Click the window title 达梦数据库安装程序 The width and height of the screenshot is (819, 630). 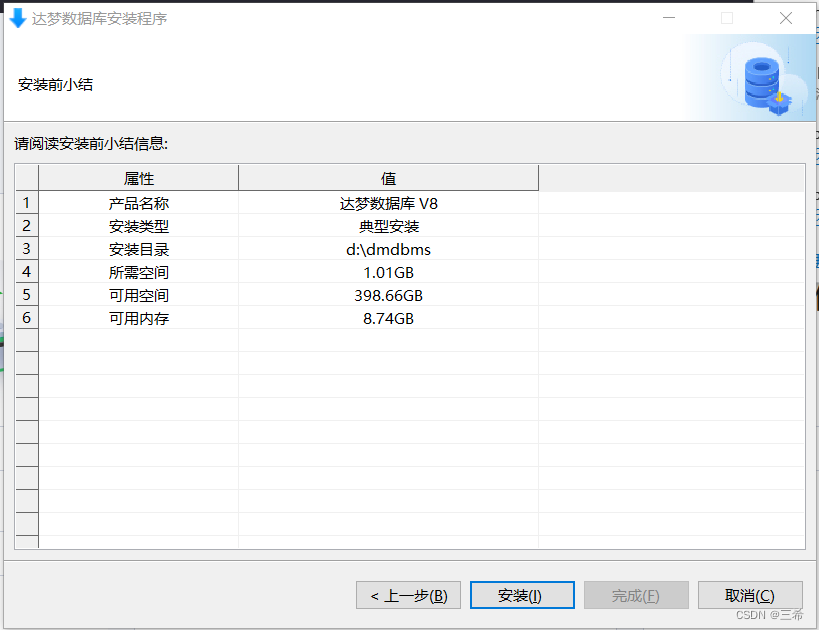tap(99, 19)
